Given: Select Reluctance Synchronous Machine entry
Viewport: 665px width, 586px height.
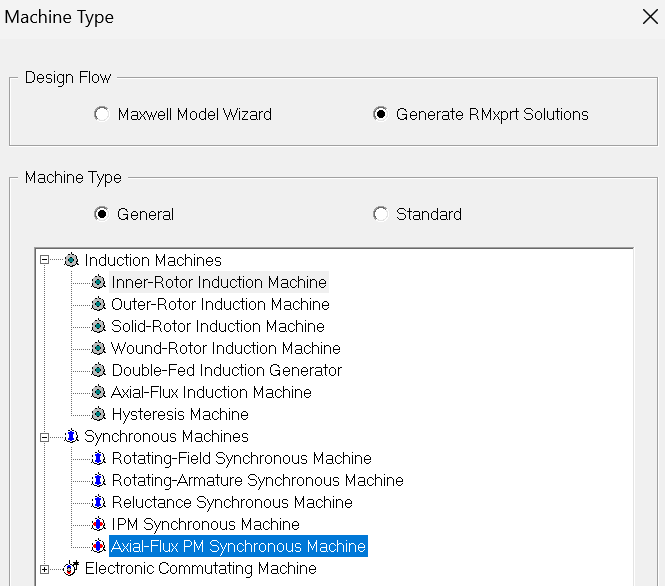Looking at the screenshot, I should [231, 503].
